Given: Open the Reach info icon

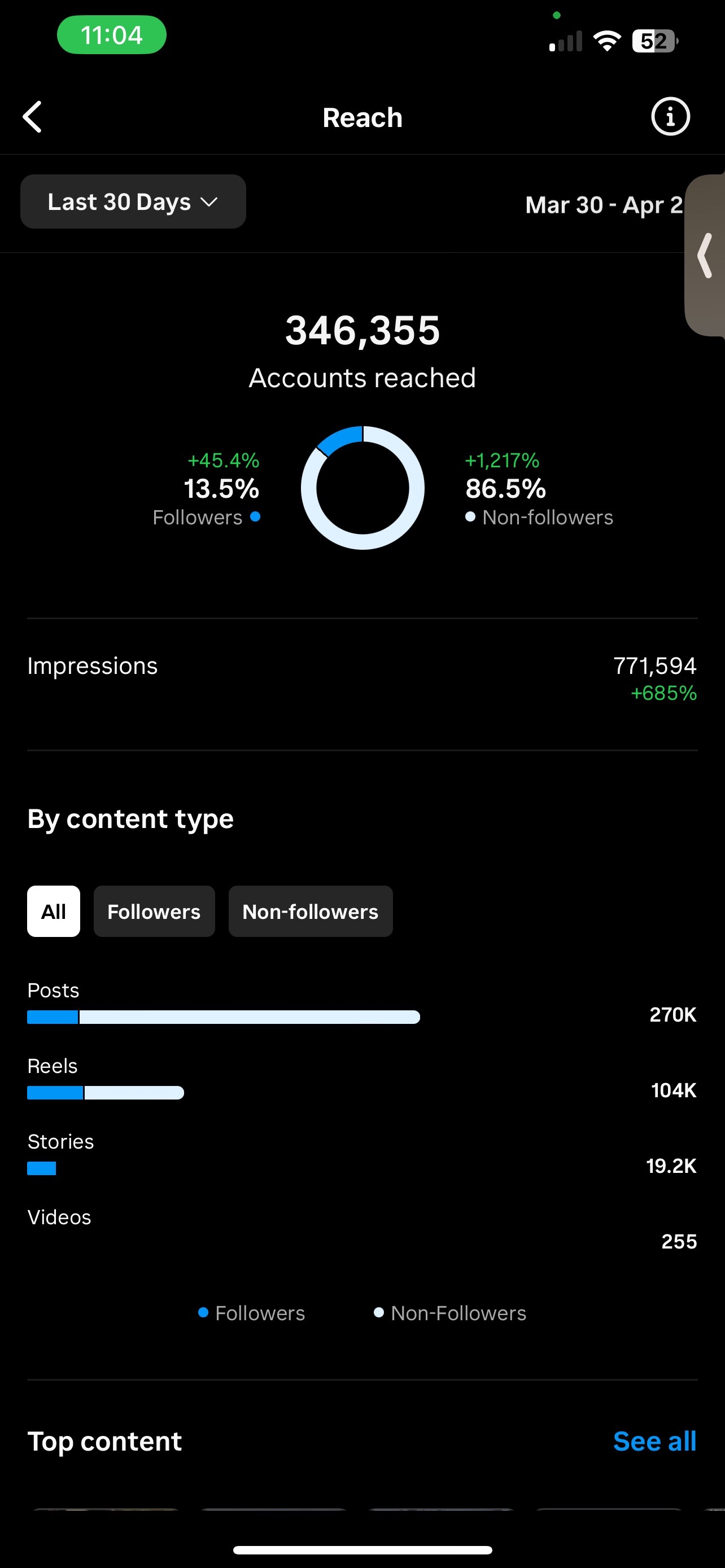Looking at the screenshot, I should point(670,117).
